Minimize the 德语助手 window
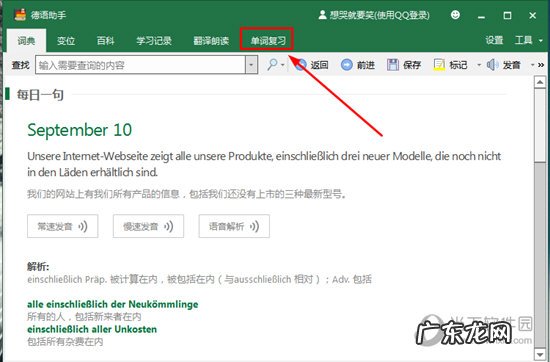The width and height of the screenshot is (550, 362). pos(481,16)
